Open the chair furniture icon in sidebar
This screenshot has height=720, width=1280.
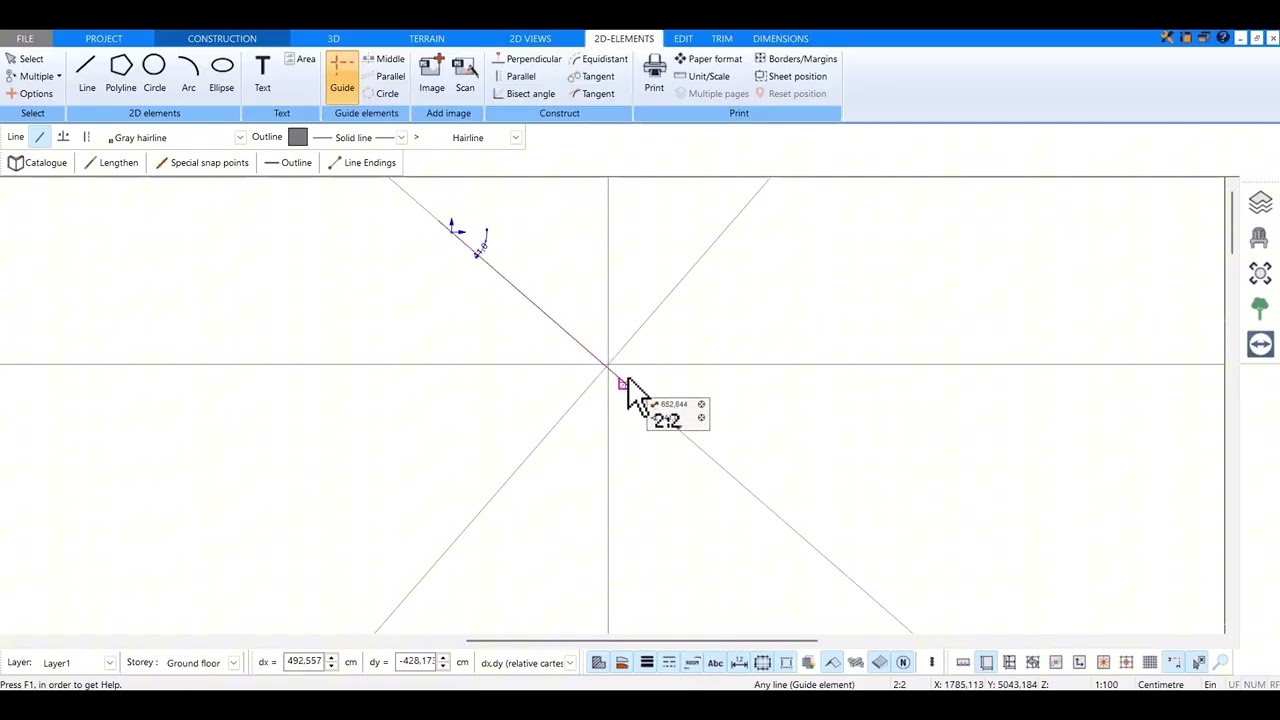pyautogui.click(x=1260, y=238)
